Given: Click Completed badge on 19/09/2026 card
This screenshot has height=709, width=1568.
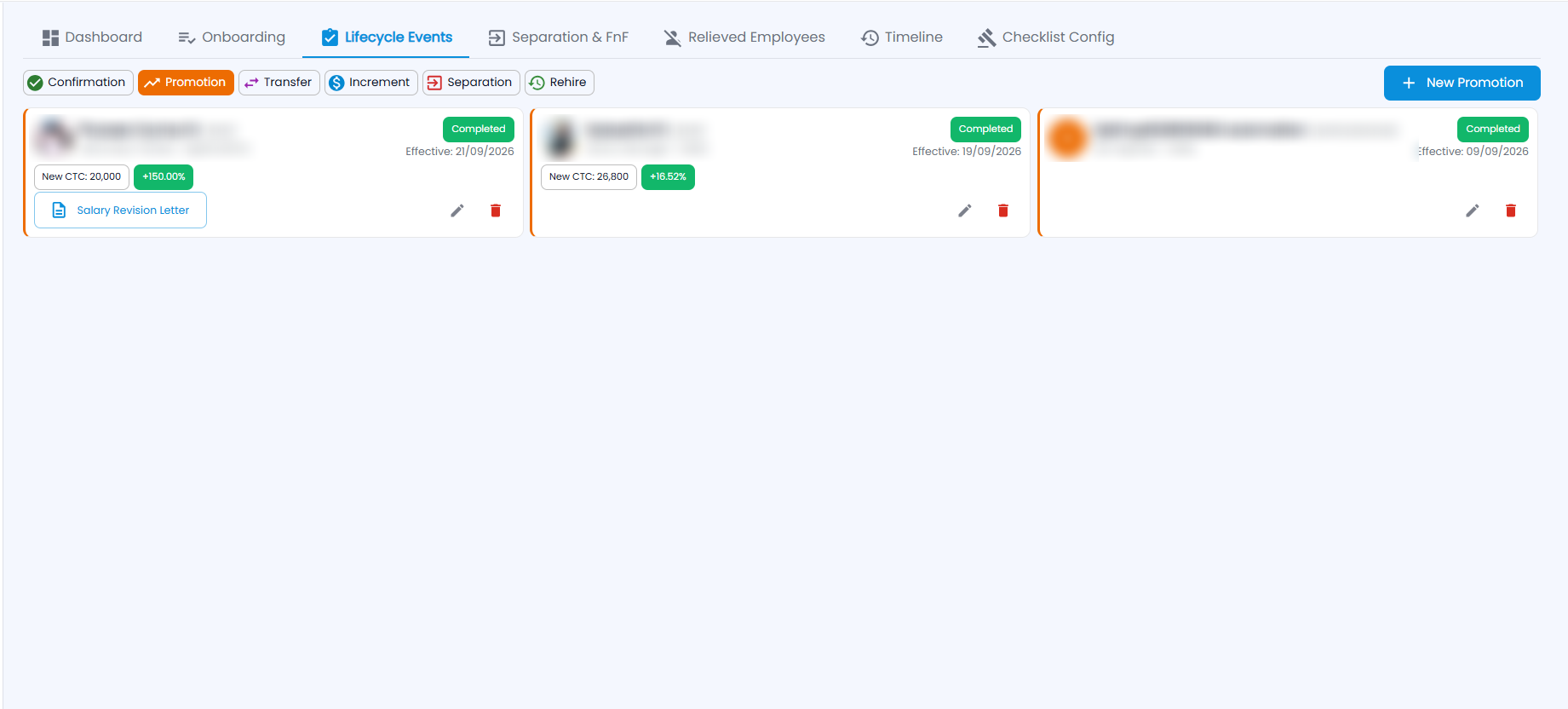Looking at the screenshot, I should click(985, 130).
